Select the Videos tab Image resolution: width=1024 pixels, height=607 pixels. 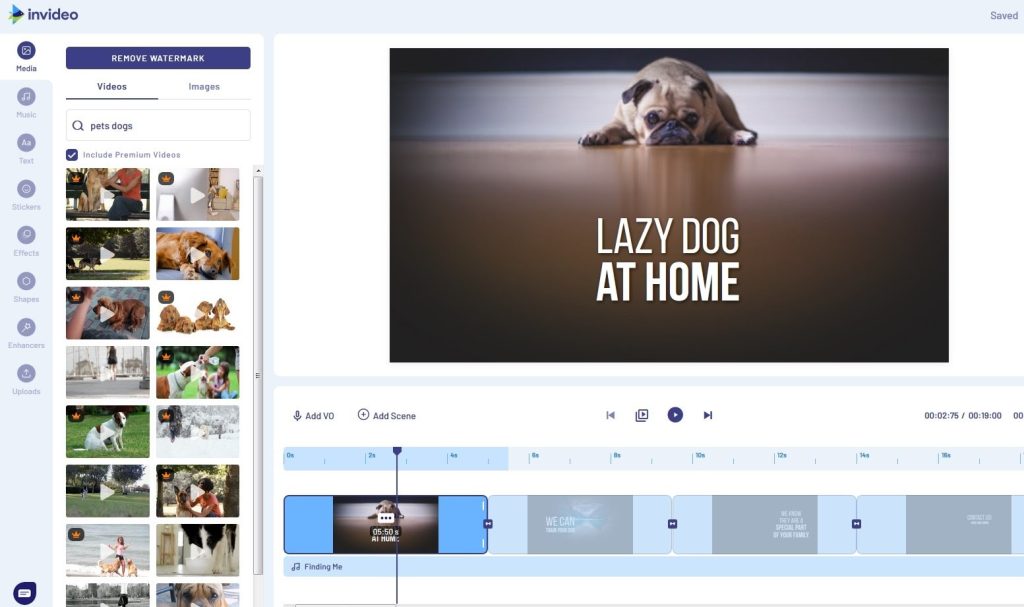pos(112,87)
